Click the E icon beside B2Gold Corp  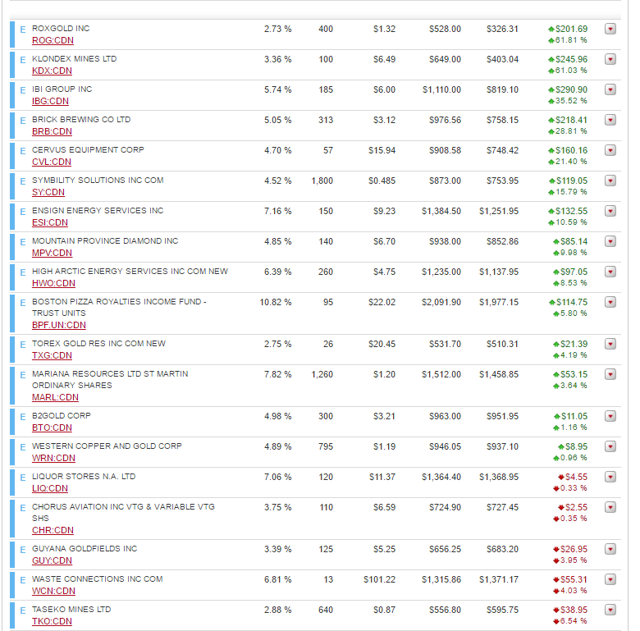pos(23,417)
